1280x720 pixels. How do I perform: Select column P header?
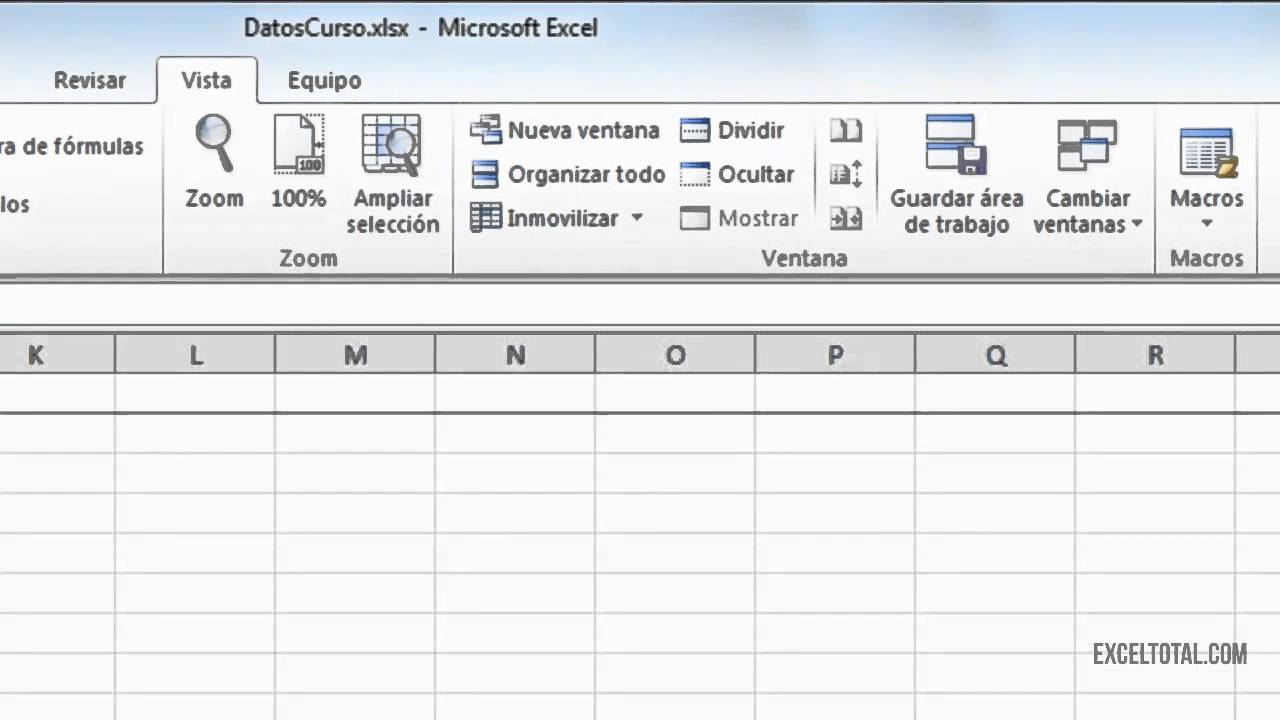point(835,354)
